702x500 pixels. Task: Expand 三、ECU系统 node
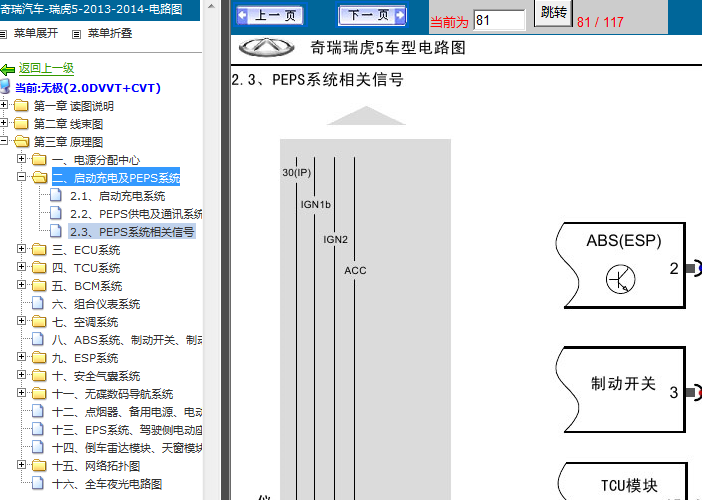click(21, 248)
